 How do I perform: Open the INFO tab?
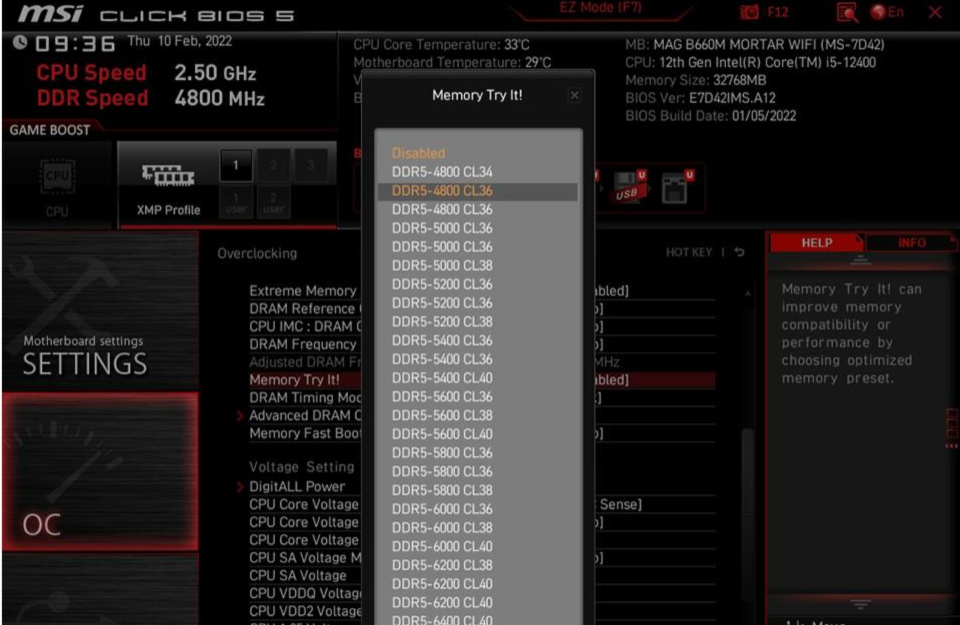[912, 243]
